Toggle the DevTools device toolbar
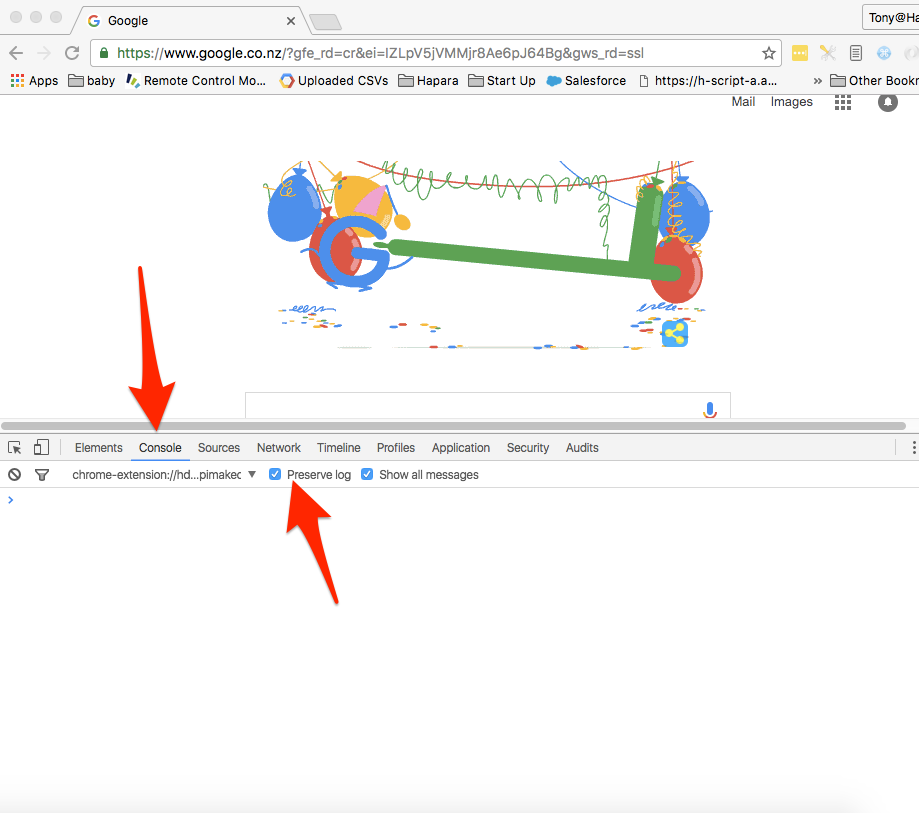 41,447
